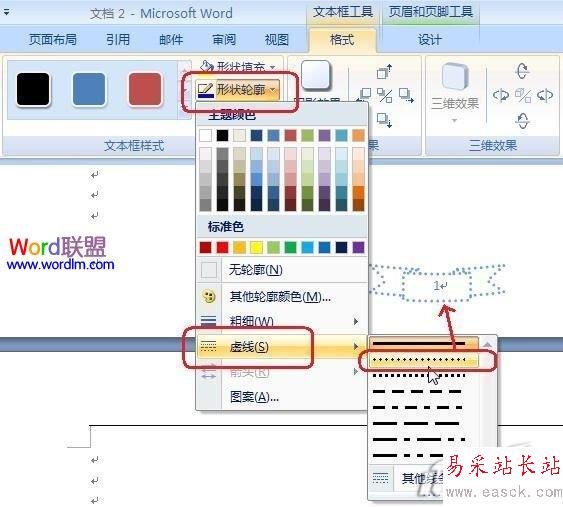The image size is (563, 507).
Task: Open the 文本框工具 contextual tab group
Action: tap(343, 12)
